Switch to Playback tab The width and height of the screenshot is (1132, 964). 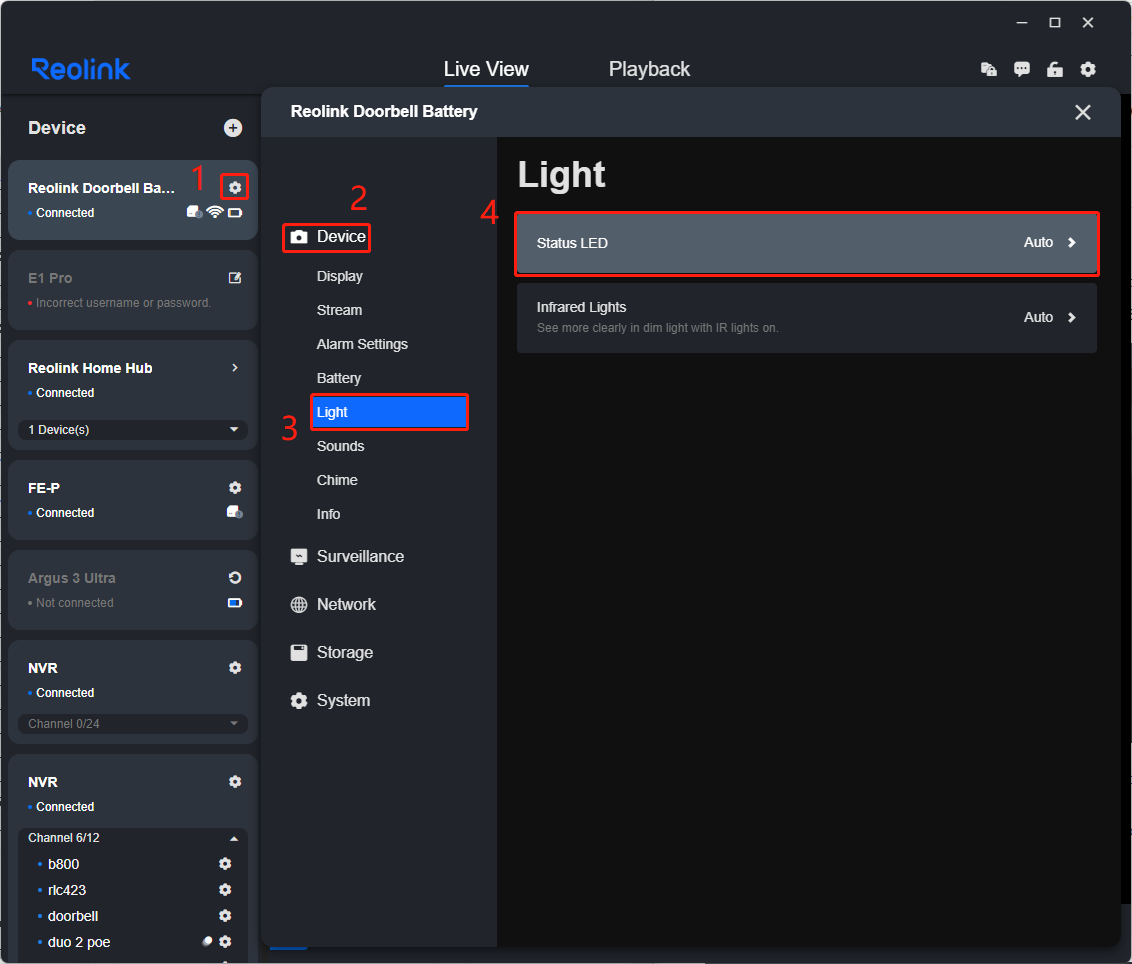[x=649, y=69]
